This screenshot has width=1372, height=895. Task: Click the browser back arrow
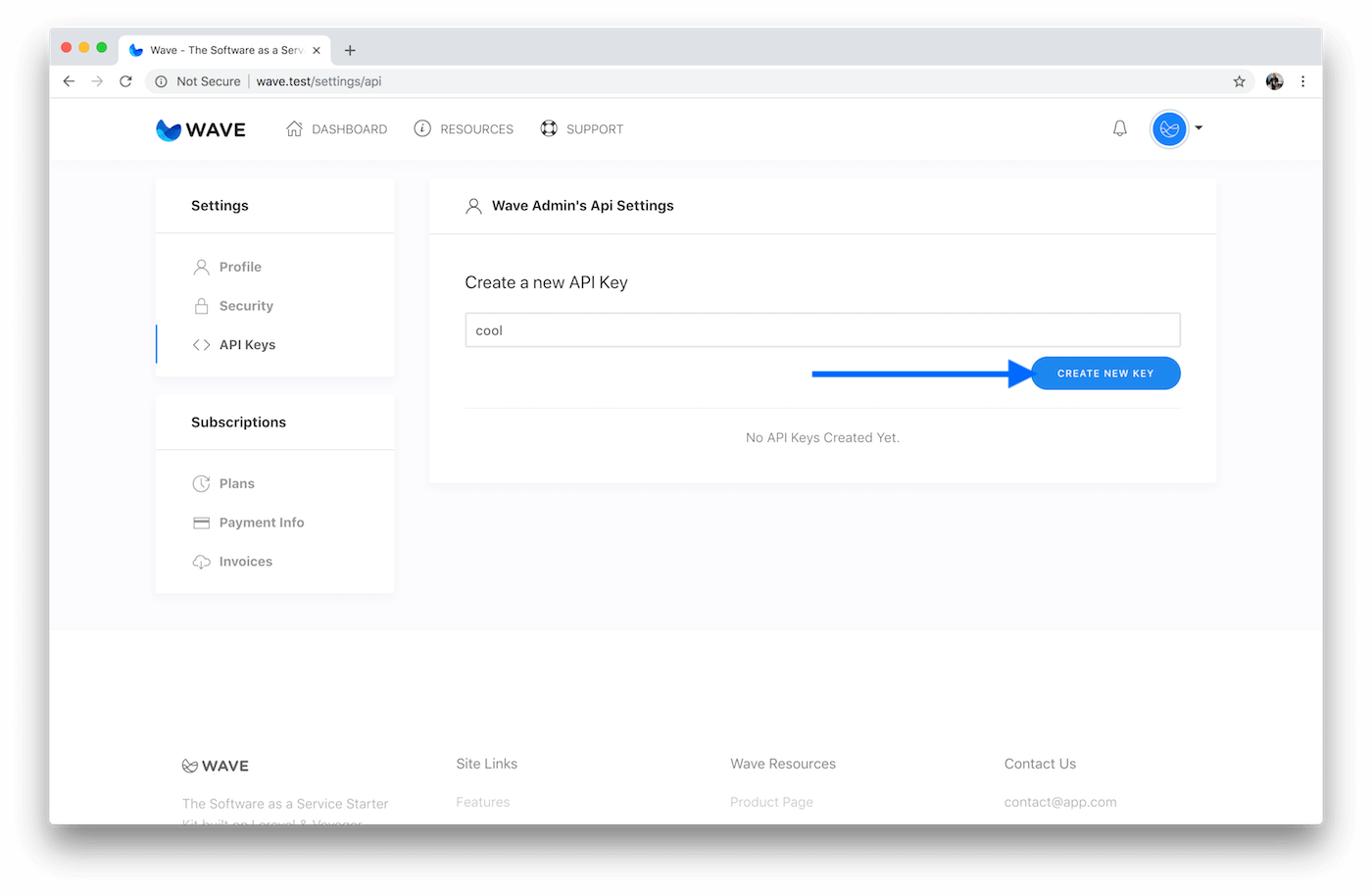click(x=69, y=81)
